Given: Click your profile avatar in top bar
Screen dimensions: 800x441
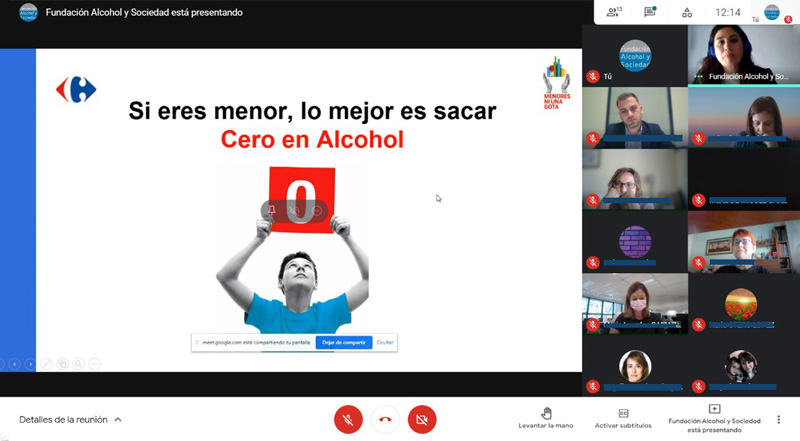Looking at the screenshot, I should tap(772, 12).
